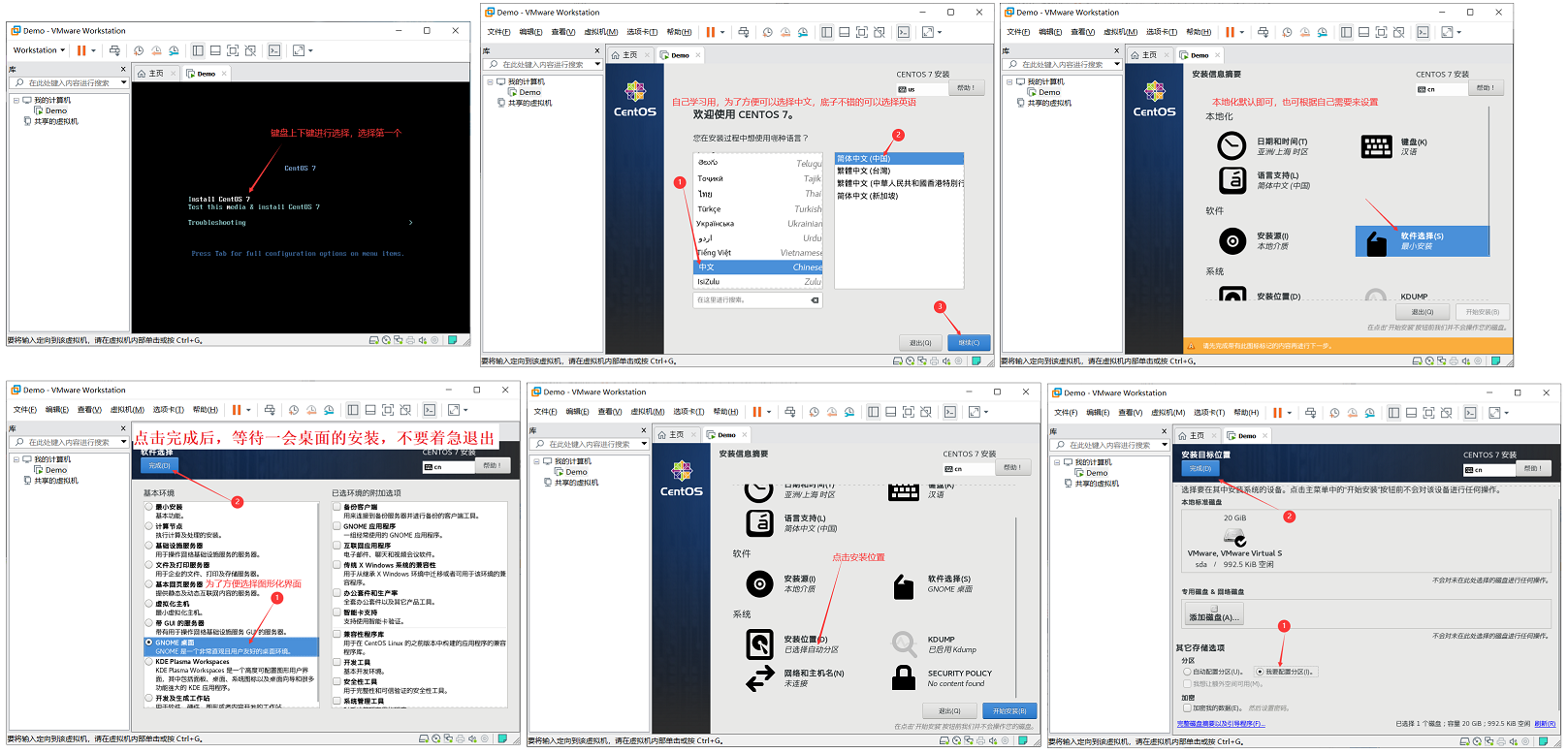Click 完成(D) in the 软件选择 screen
The height and width of the screenshot is (753, 1568).
(159, 466)
